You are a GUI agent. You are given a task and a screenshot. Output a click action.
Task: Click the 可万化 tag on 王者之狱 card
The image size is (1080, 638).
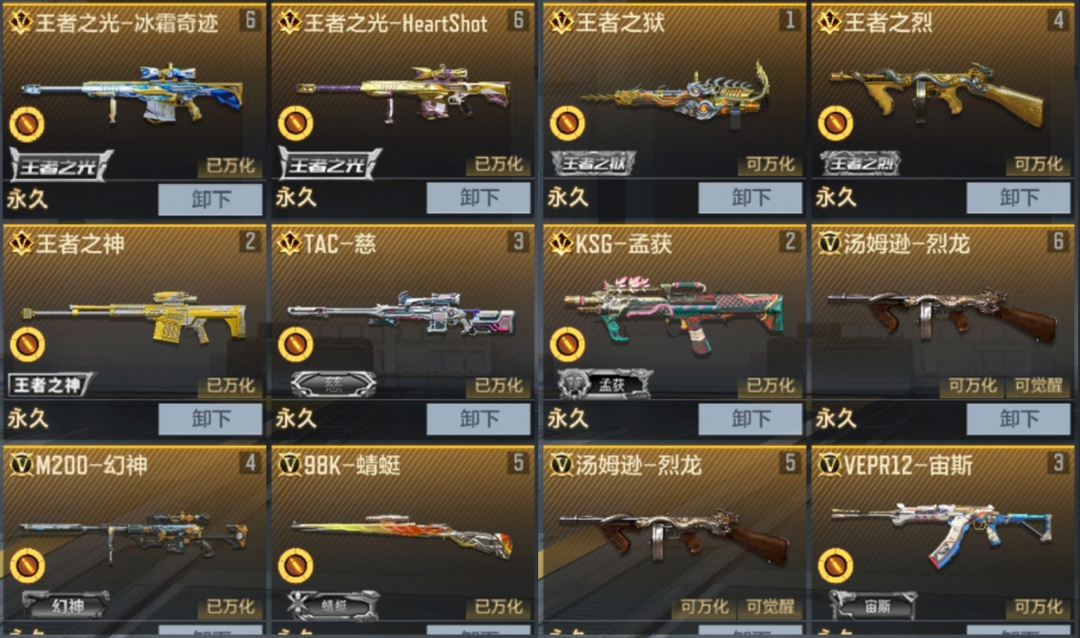pyautogui.click(x=771, y=165)
